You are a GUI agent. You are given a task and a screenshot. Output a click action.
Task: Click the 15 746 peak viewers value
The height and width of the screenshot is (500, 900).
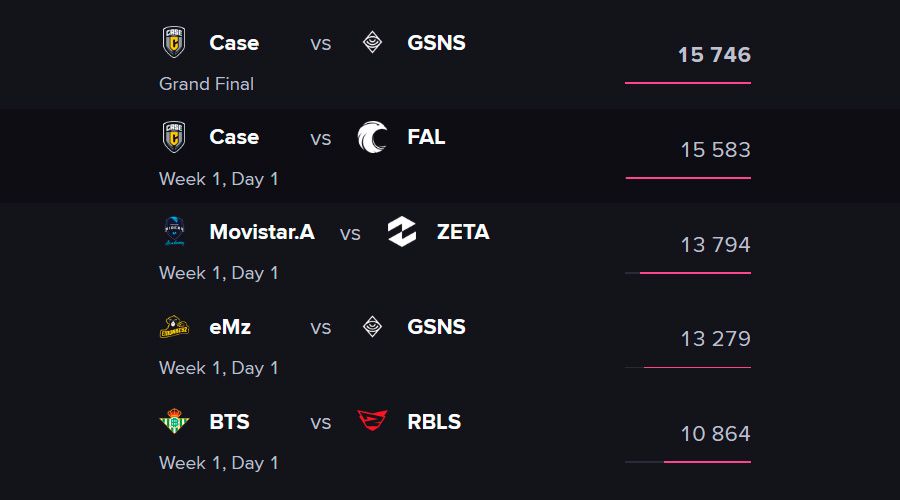point(714,55)
